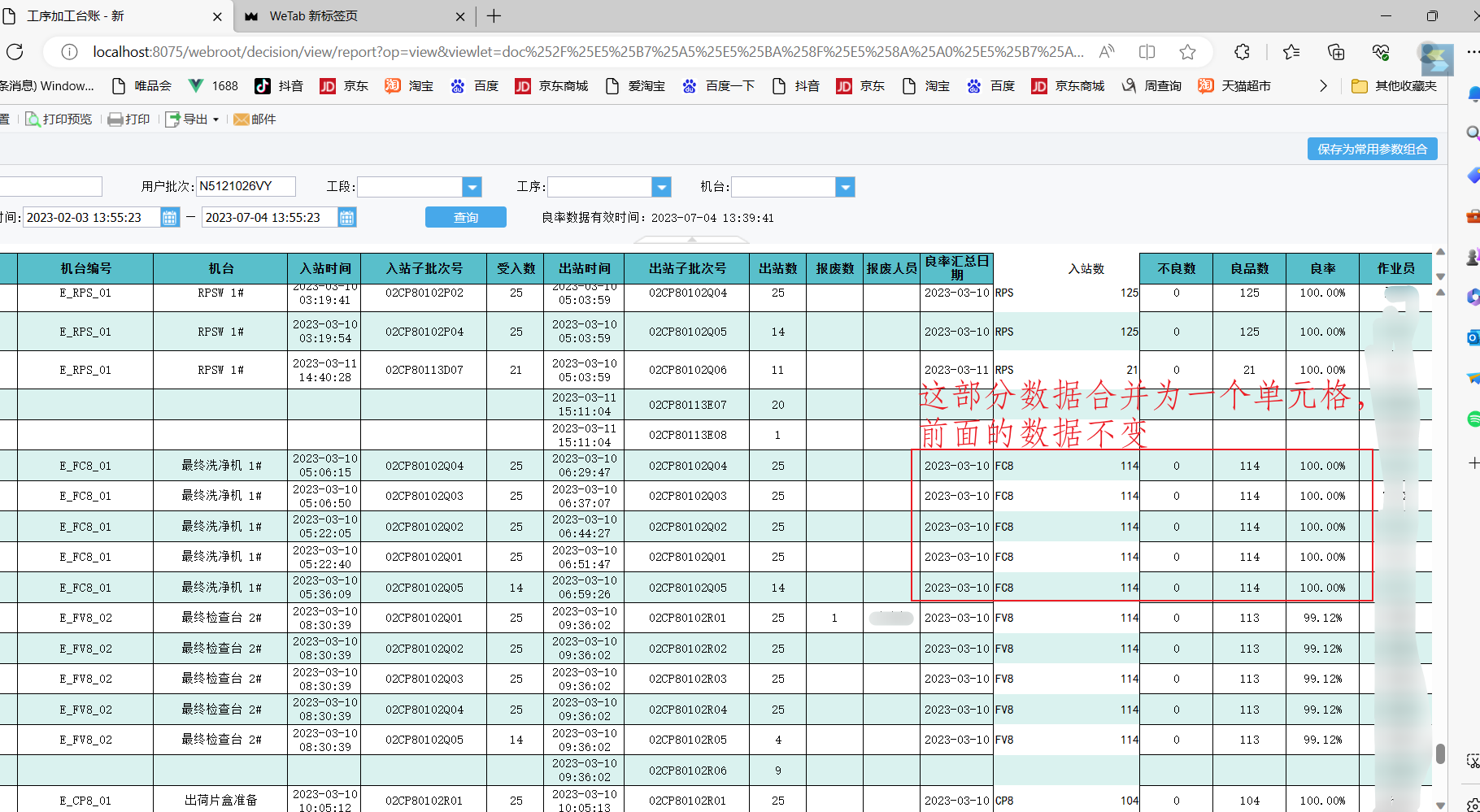The width and height of the screenshot is (1480, 812).
Task: Open favorites list icon
Action: tap(1291, 52)
